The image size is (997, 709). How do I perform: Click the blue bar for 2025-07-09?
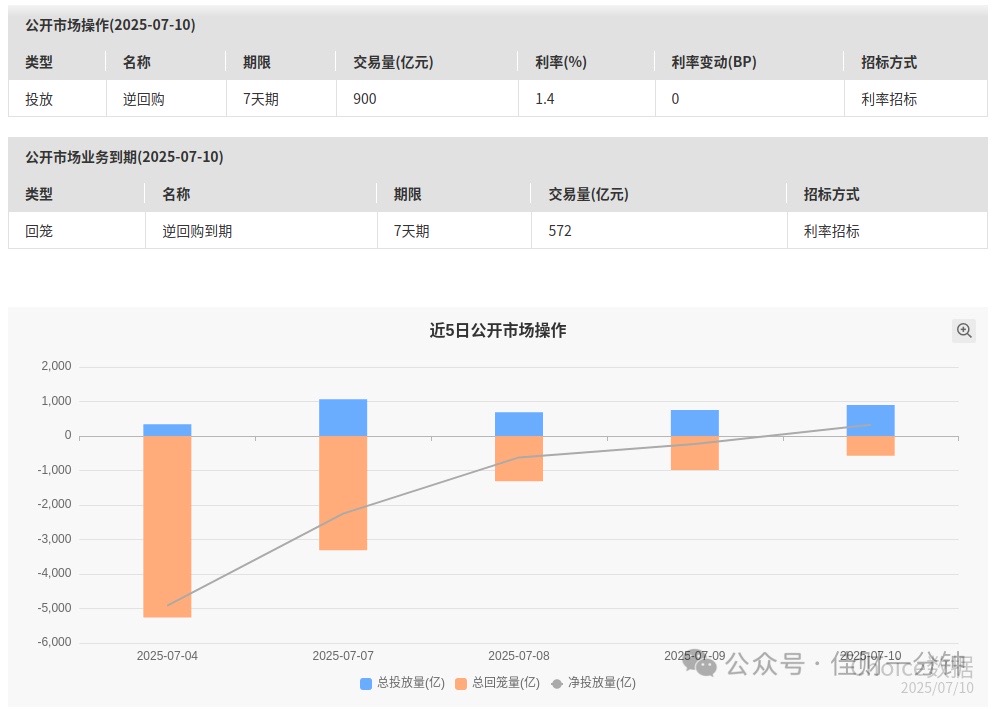point(695,423)
